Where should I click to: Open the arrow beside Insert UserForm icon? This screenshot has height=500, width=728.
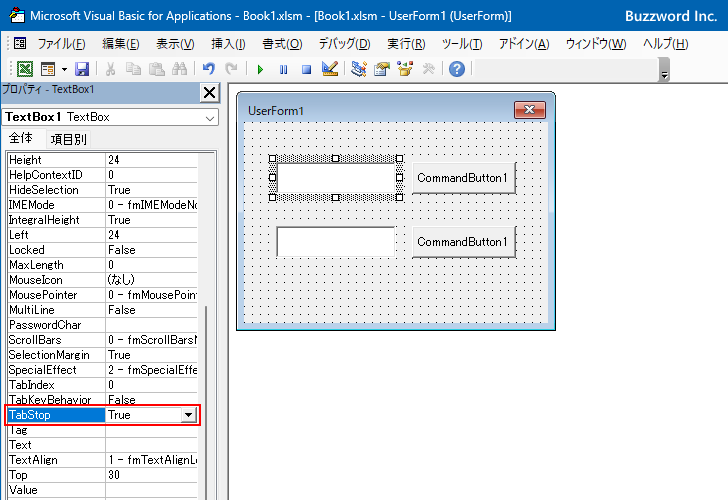coord(64,70)
